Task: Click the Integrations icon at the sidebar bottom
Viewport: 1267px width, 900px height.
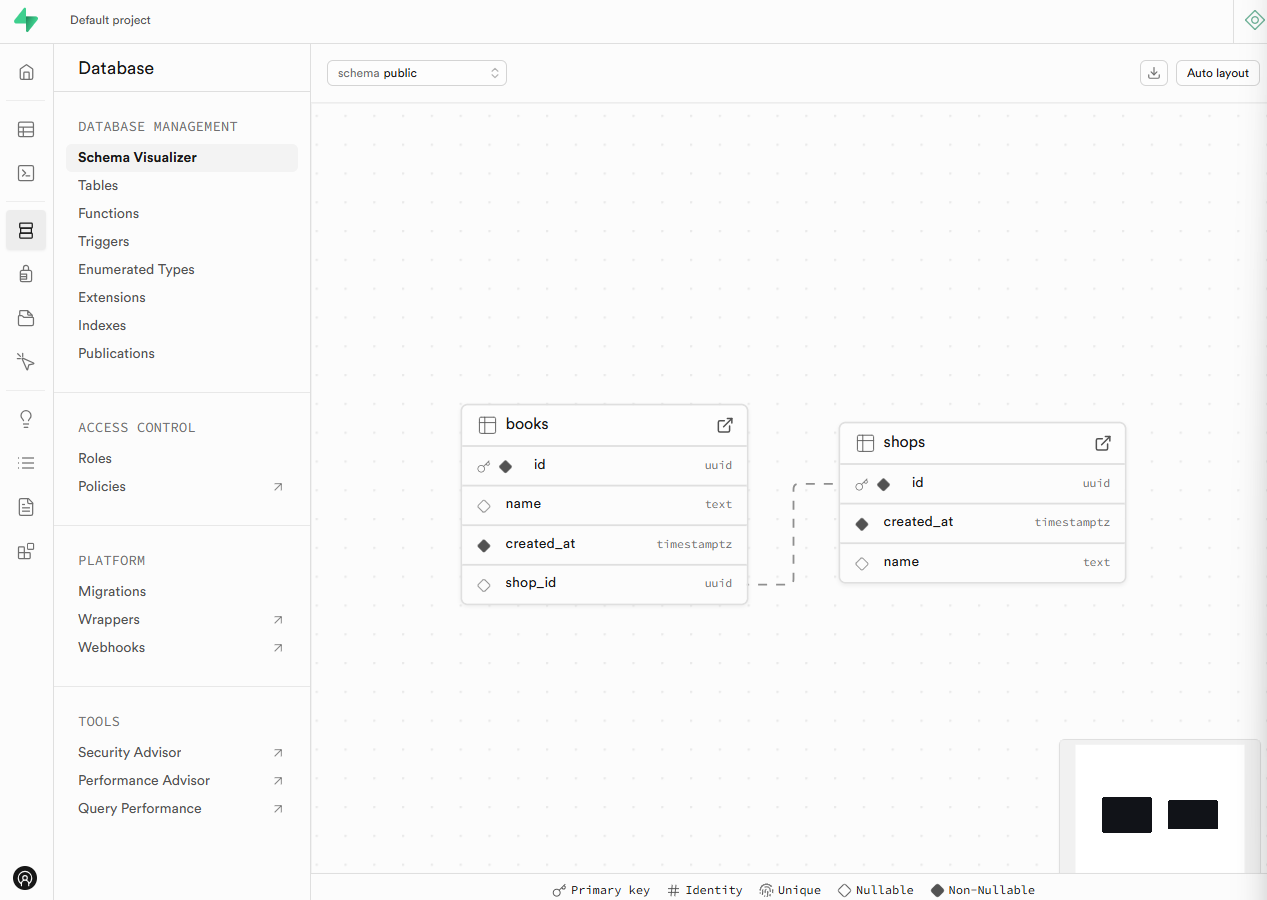Action: click(26, 551)
